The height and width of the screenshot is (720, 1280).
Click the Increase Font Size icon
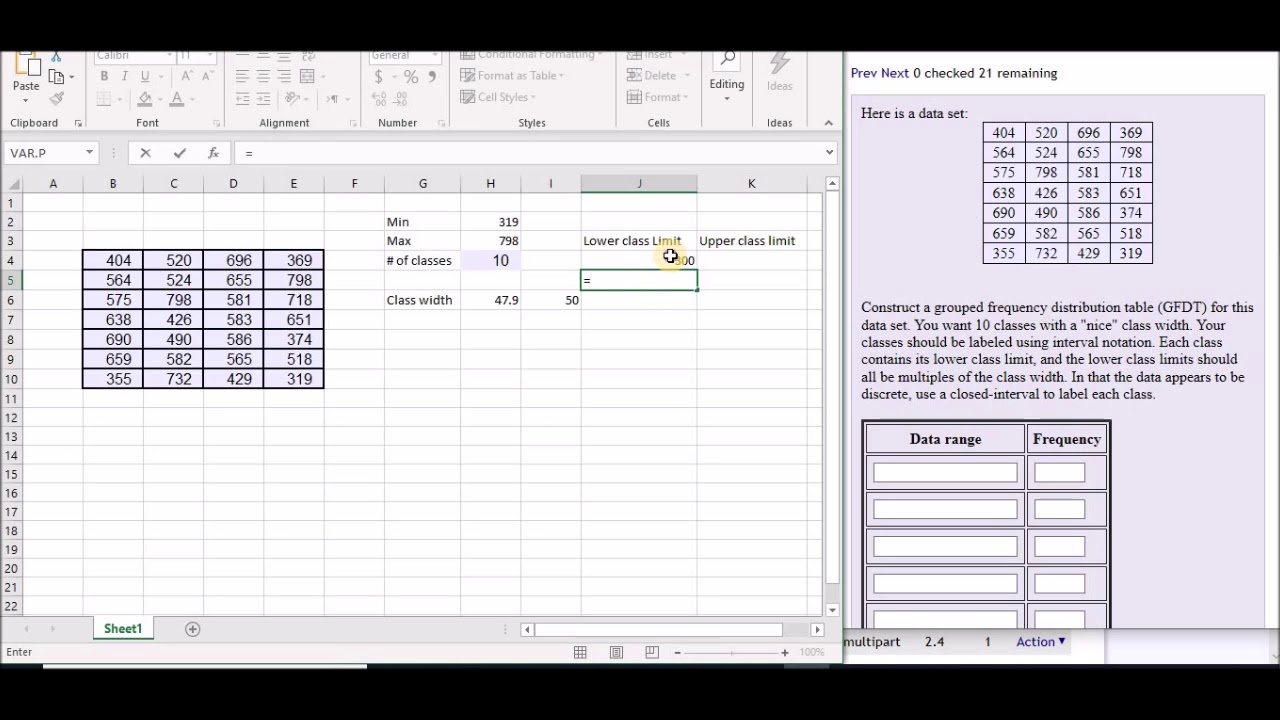click(x=187, y=77)
